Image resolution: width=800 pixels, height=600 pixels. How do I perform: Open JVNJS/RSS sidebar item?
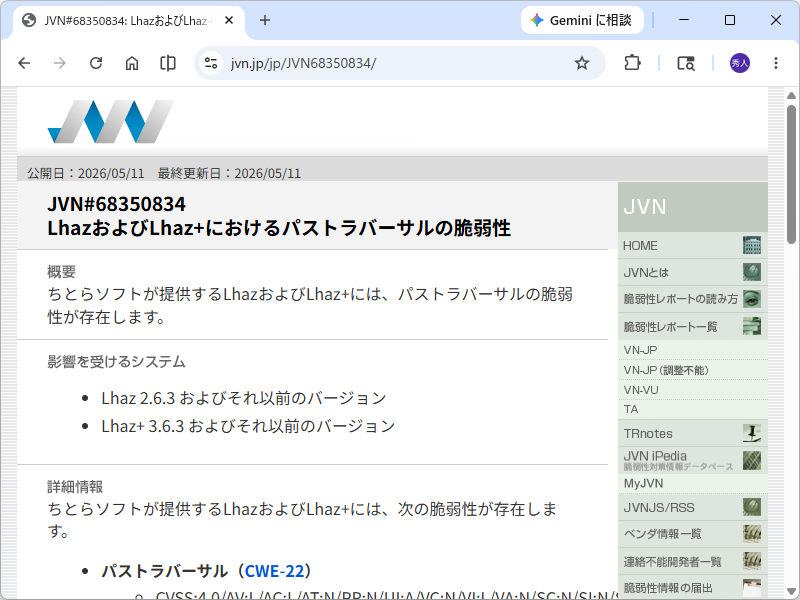tap(692, 508)
